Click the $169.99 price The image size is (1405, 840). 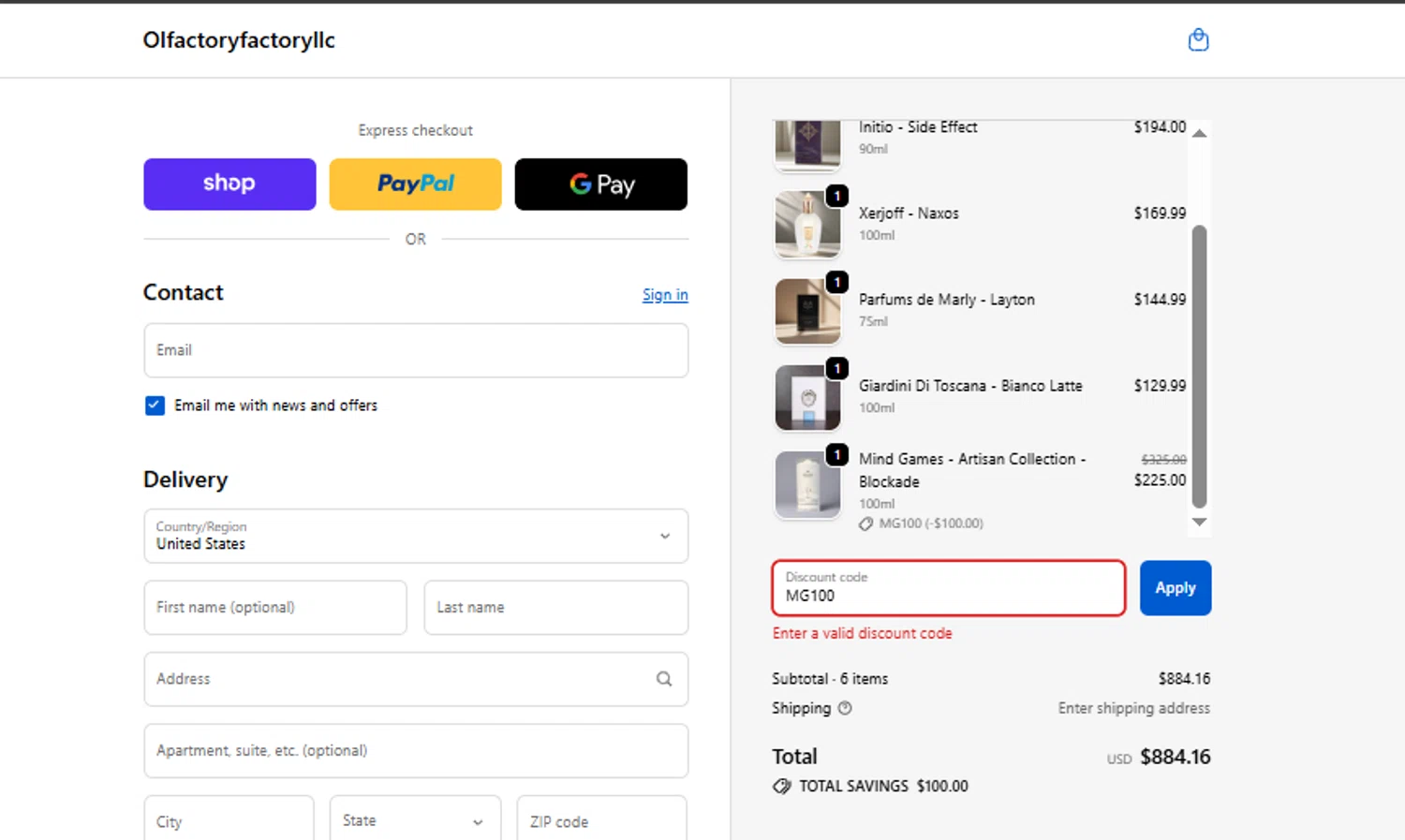coord(1160,214)
